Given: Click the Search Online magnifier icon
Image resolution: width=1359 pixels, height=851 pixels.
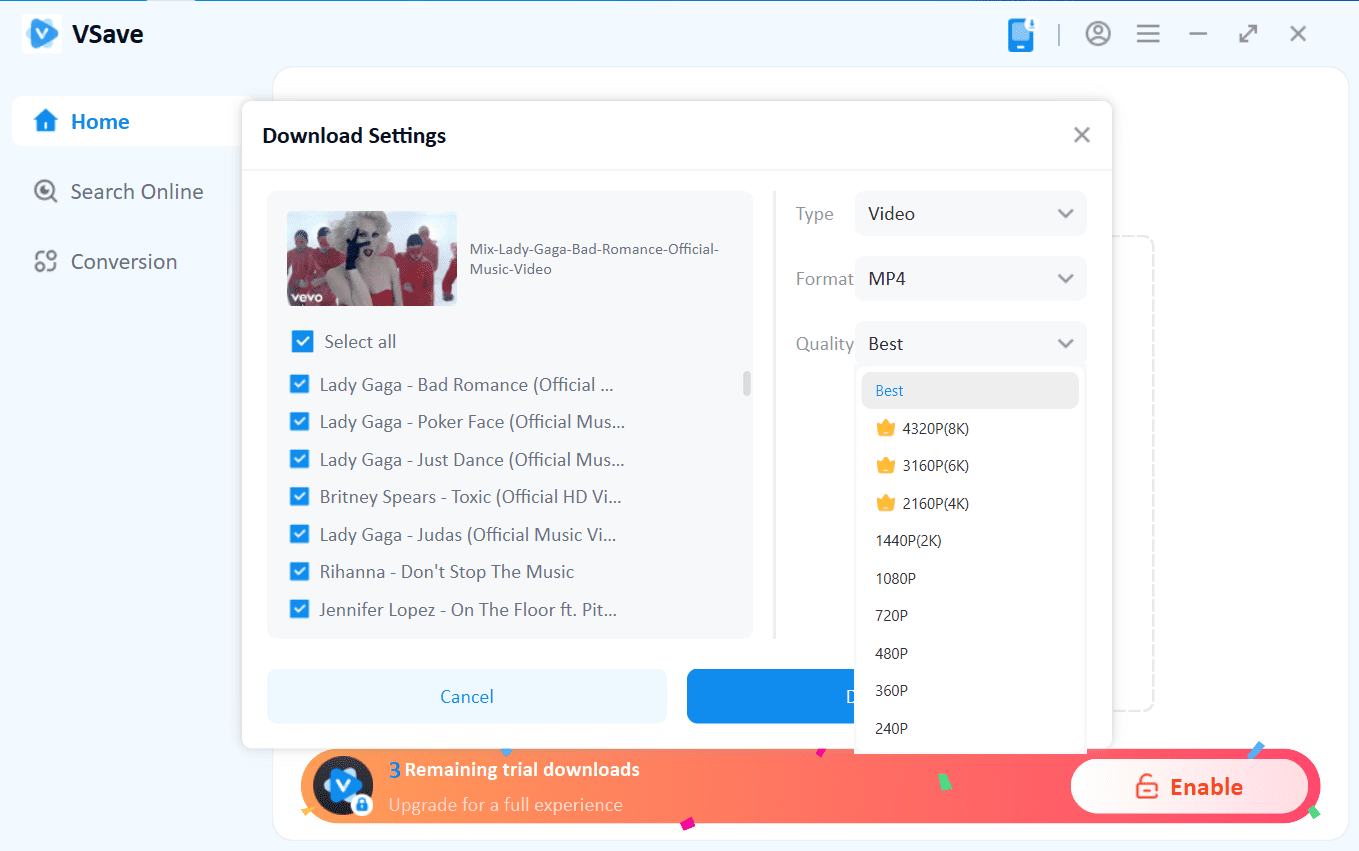Looking at the screenshot, I should [x=46, y=192].
